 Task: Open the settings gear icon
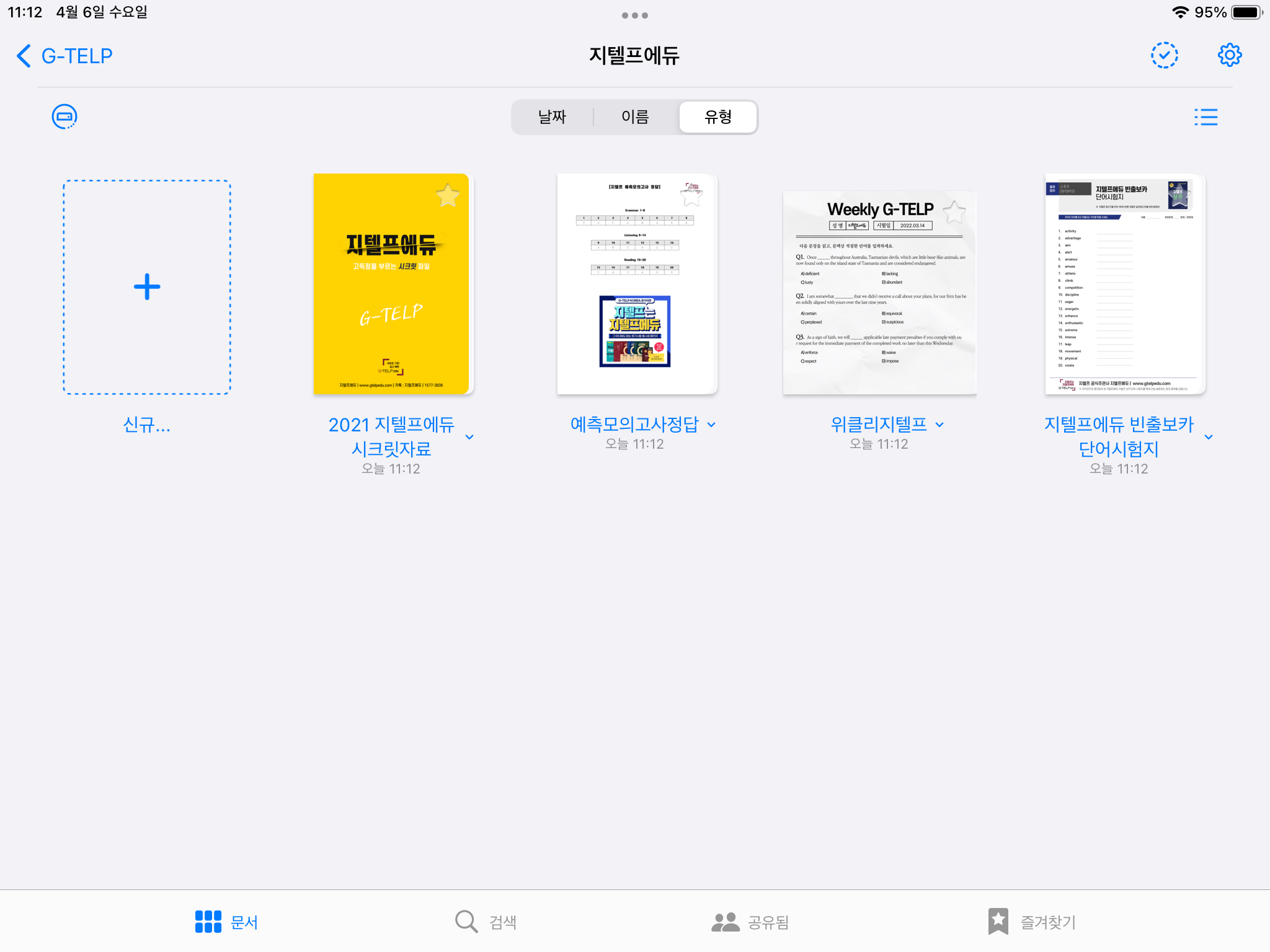(x=1230, y=55)
